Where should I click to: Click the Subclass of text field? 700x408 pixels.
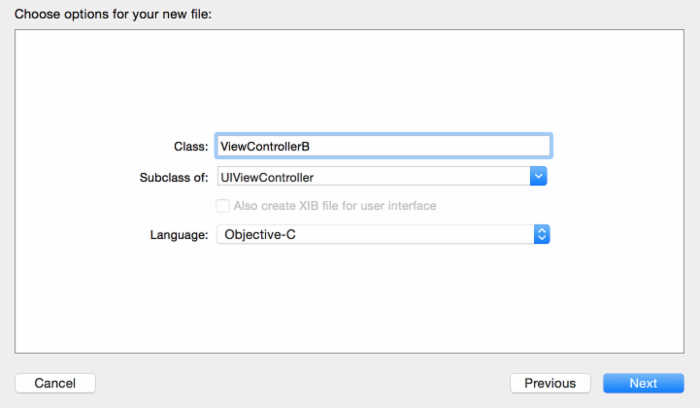point(372,177)
